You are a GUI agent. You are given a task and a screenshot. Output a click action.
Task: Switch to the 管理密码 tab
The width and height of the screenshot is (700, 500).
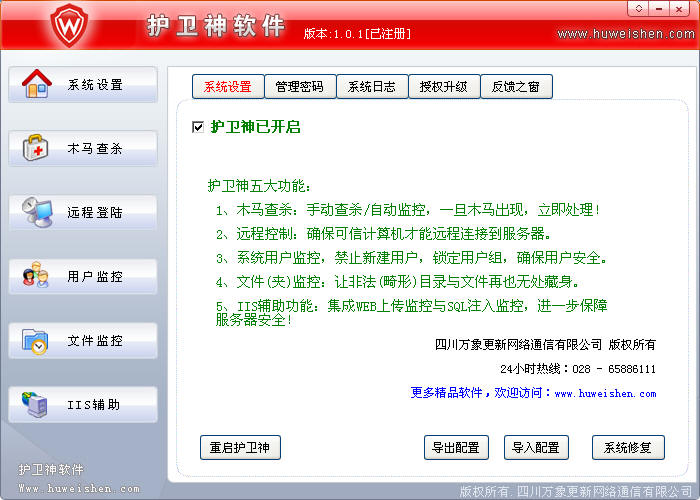point(300,87)
